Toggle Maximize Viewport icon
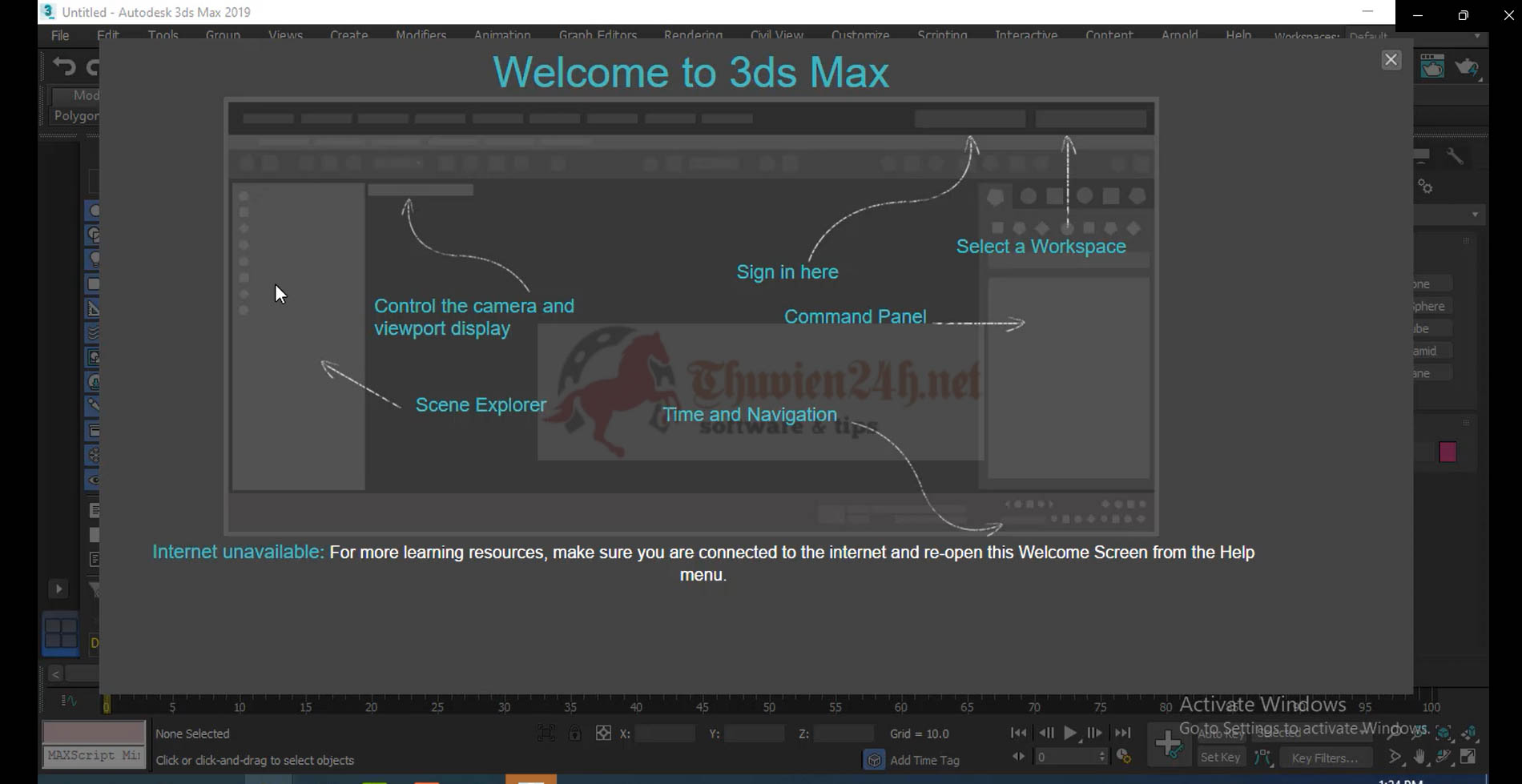The image size is (1522, 784). [1468, 756]
